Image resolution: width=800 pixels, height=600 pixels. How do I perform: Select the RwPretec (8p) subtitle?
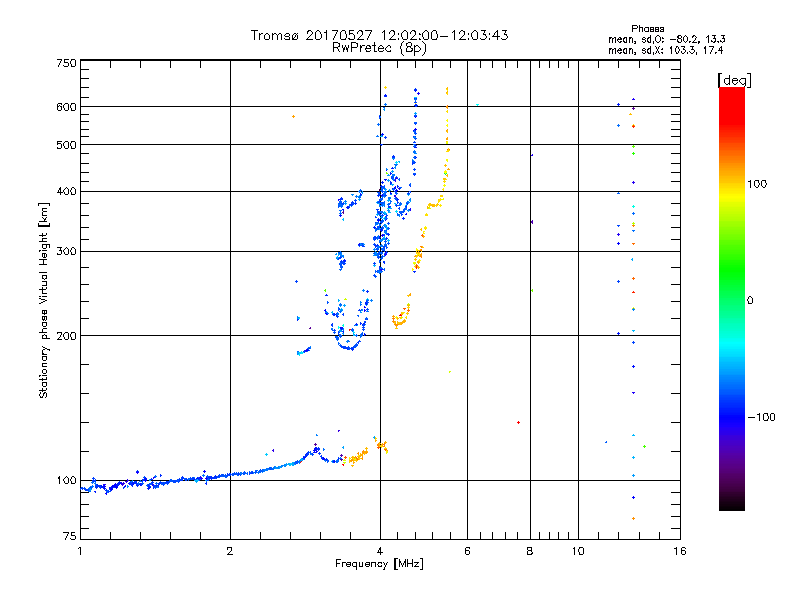point(379,47)
